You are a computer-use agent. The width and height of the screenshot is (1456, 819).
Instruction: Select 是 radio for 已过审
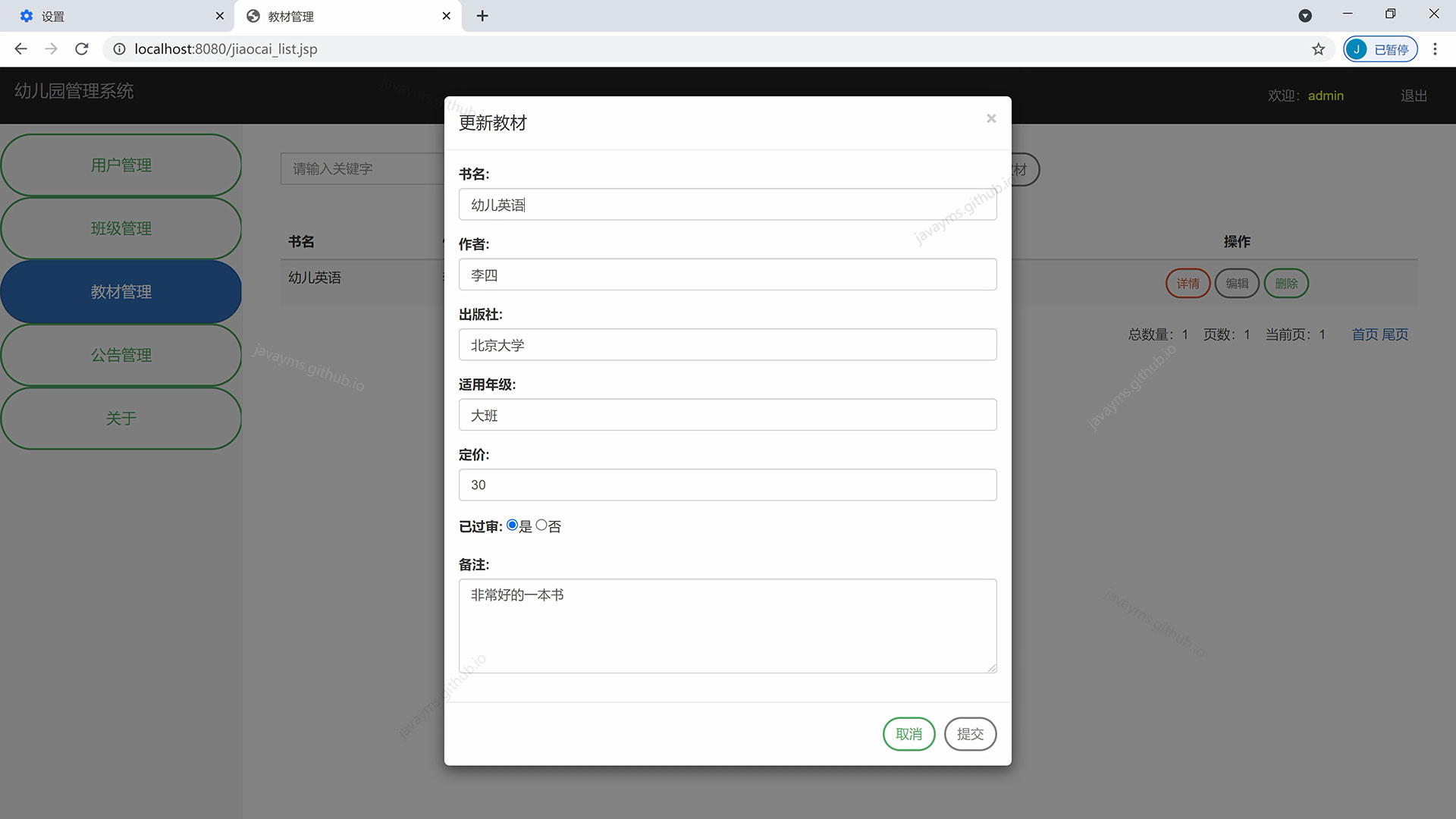513,525
